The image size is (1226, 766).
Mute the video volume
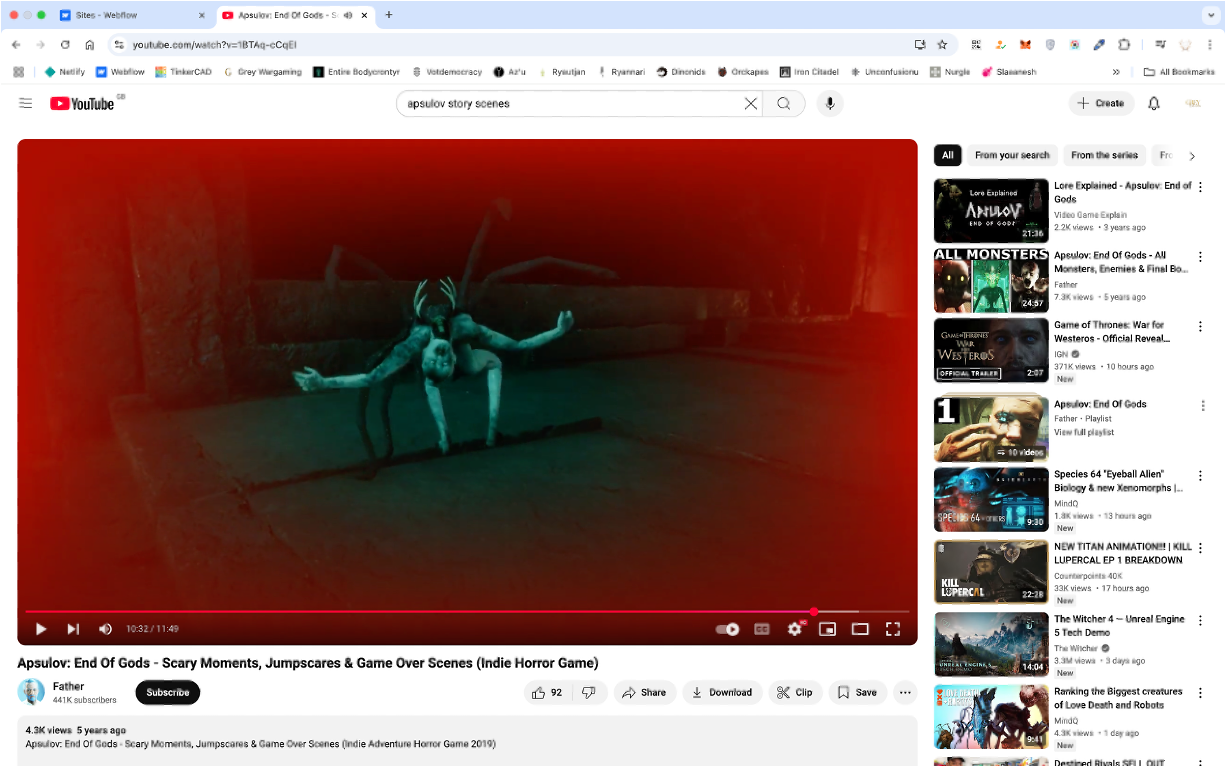[105, 629]
